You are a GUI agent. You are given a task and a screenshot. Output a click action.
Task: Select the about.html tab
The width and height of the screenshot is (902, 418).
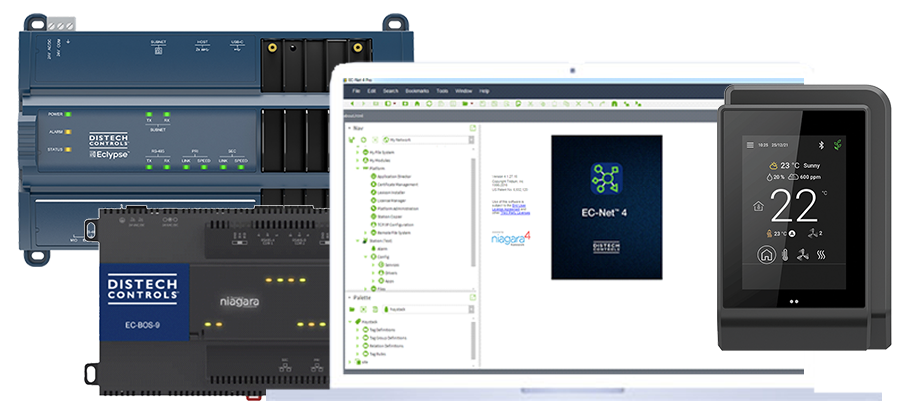[353, 116]
